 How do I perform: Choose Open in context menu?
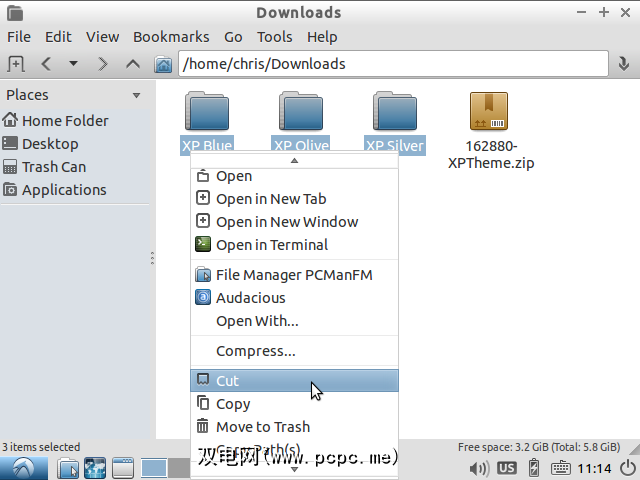tap(294, 176)
